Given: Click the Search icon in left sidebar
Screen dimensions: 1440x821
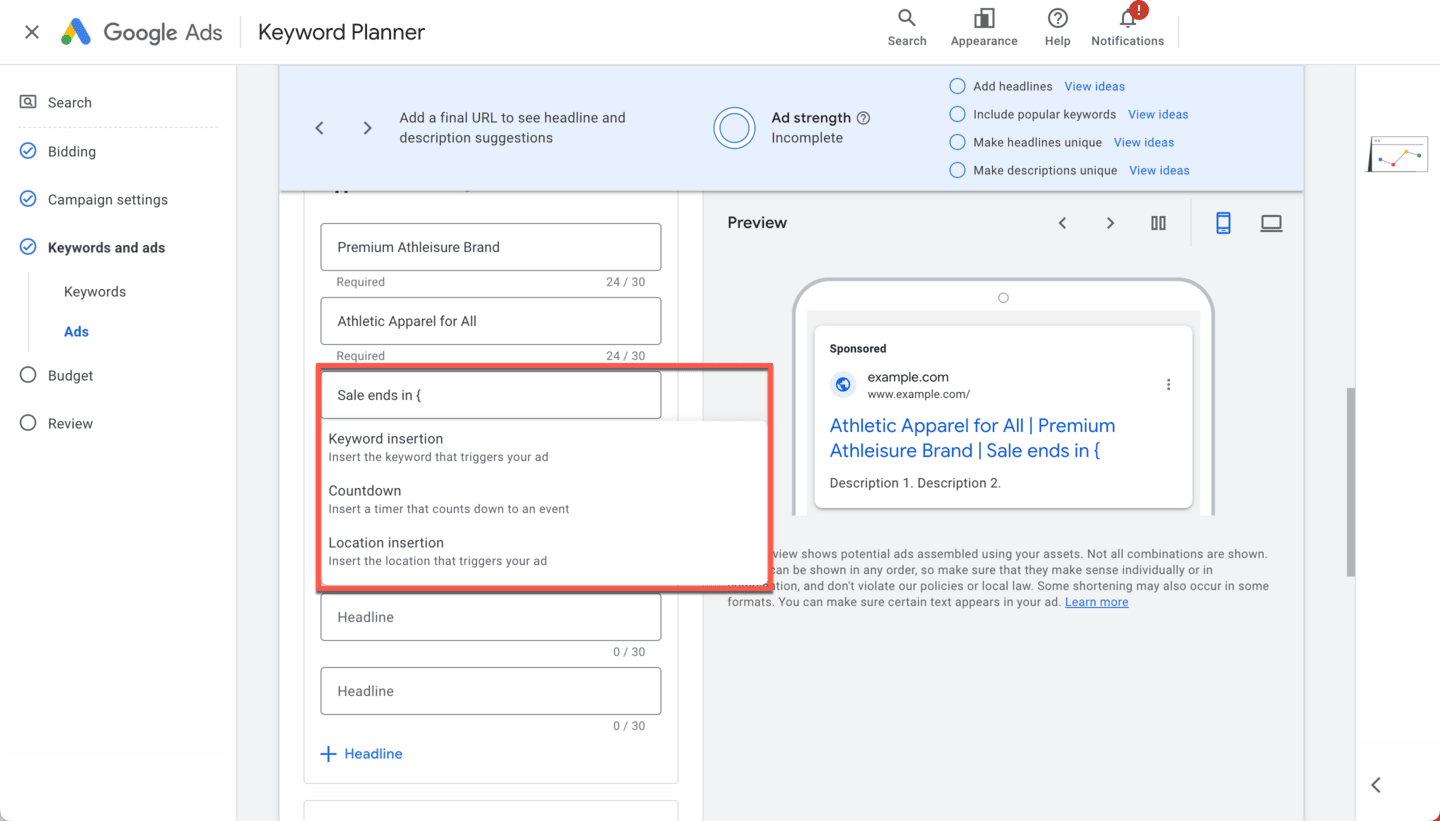Looking at the screenshot, I should coord(28,102).
